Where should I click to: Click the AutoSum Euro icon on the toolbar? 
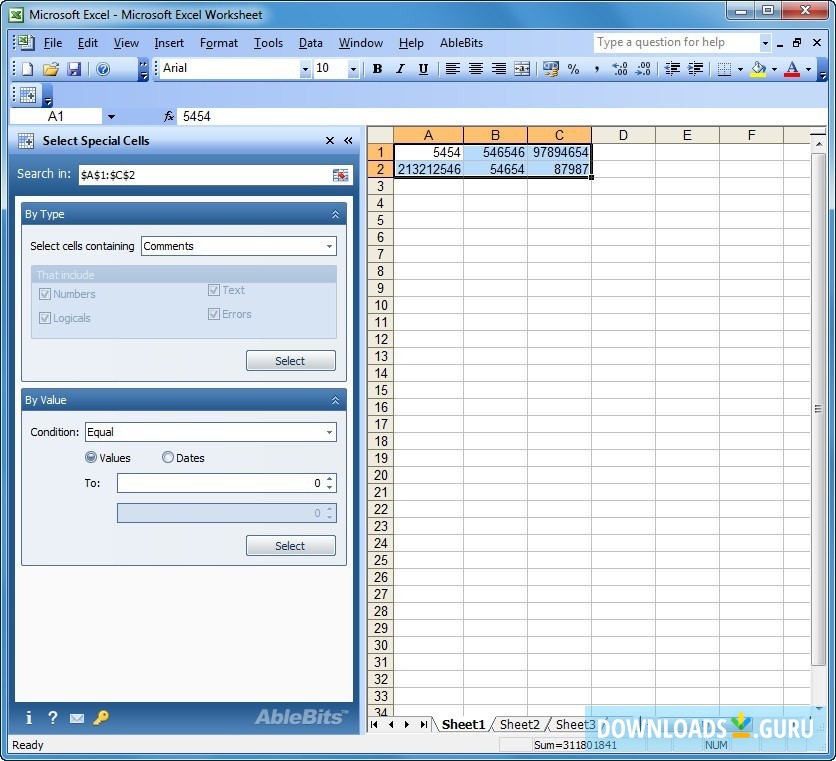[549, 69]
